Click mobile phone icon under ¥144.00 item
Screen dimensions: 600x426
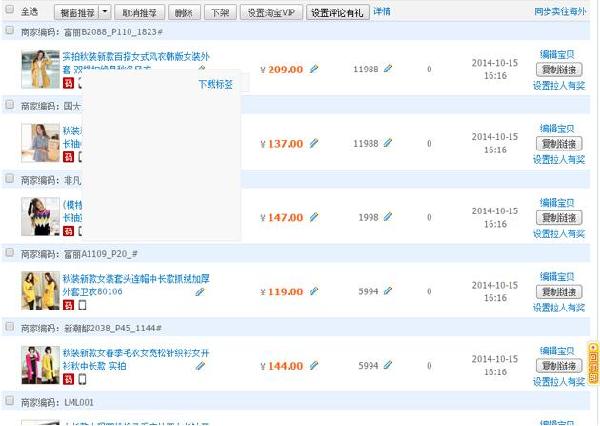[x=82, y=379]
